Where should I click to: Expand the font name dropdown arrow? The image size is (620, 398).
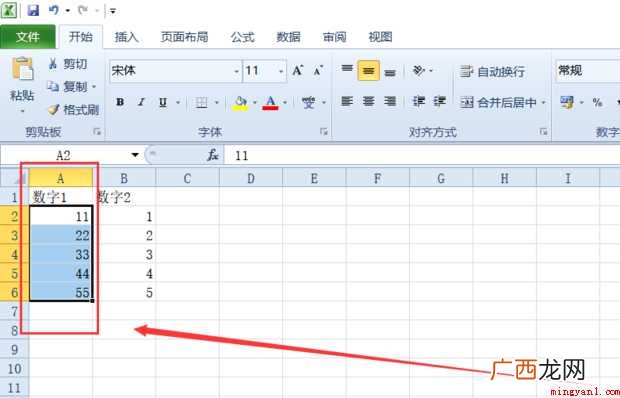[x=236, y=72]
